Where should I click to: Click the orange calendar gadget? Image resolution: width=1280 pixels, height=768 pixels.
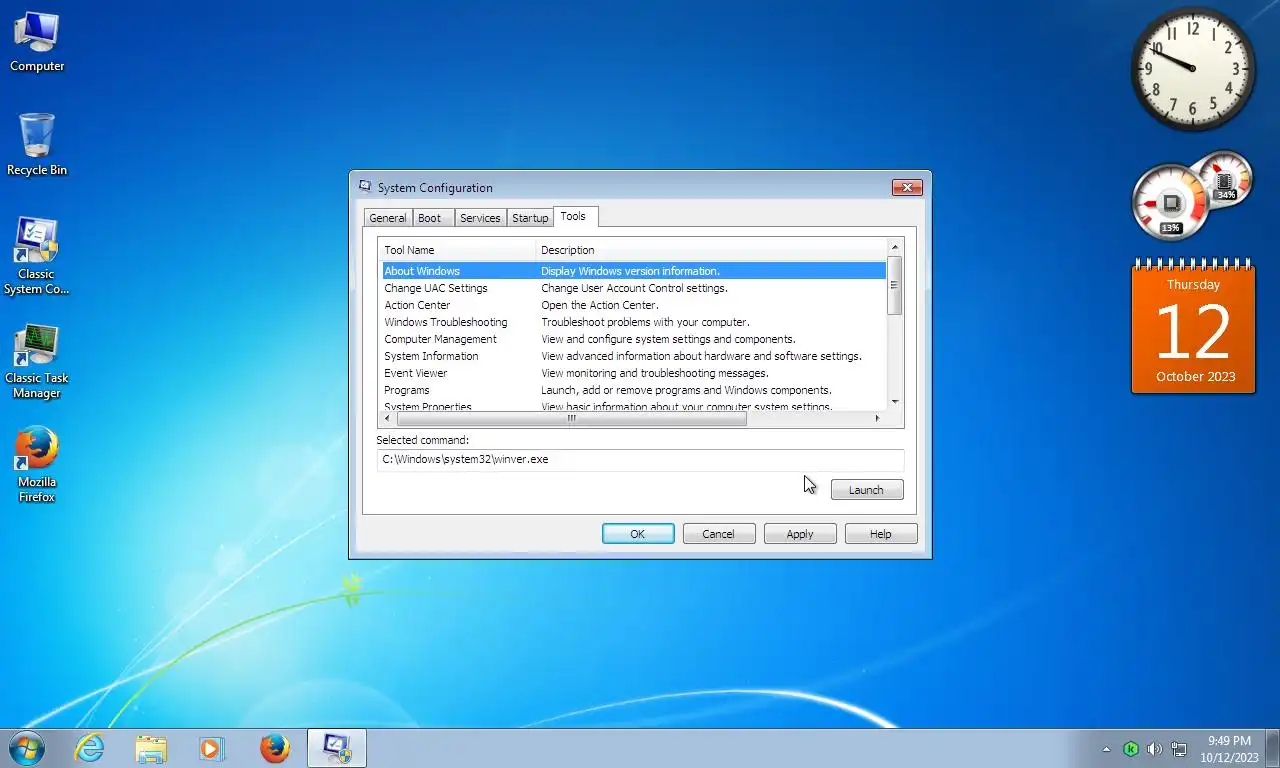pyautogui.click(x=1193, y=327)
